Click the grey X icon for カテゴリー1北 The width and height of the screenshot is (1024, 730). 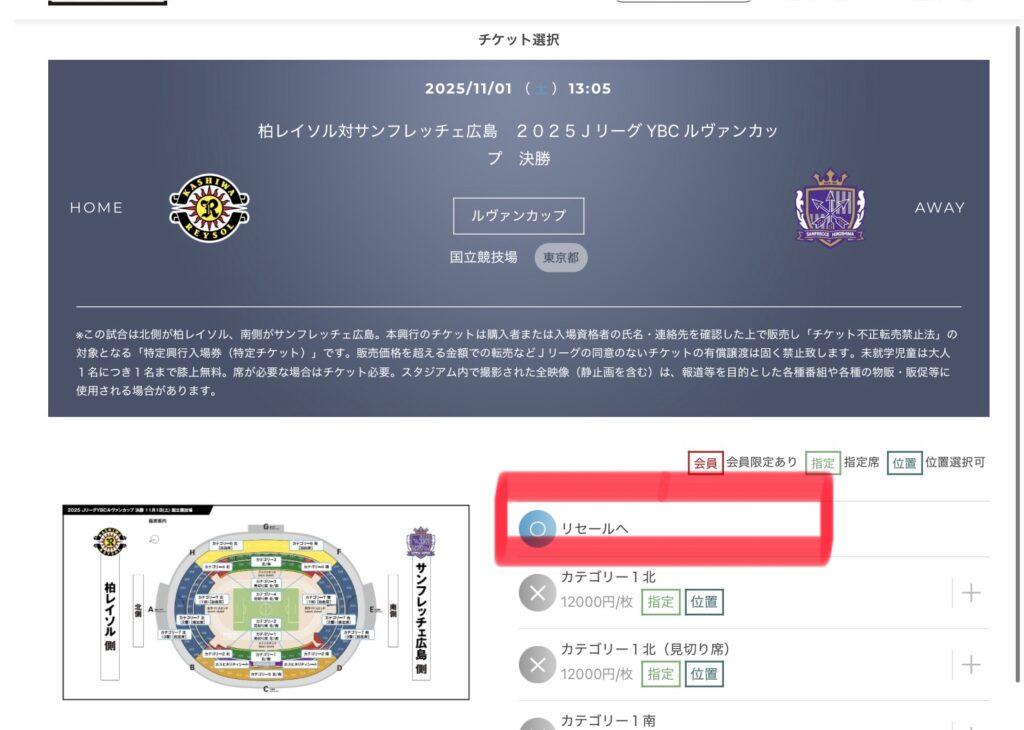(x=537, y=592)
